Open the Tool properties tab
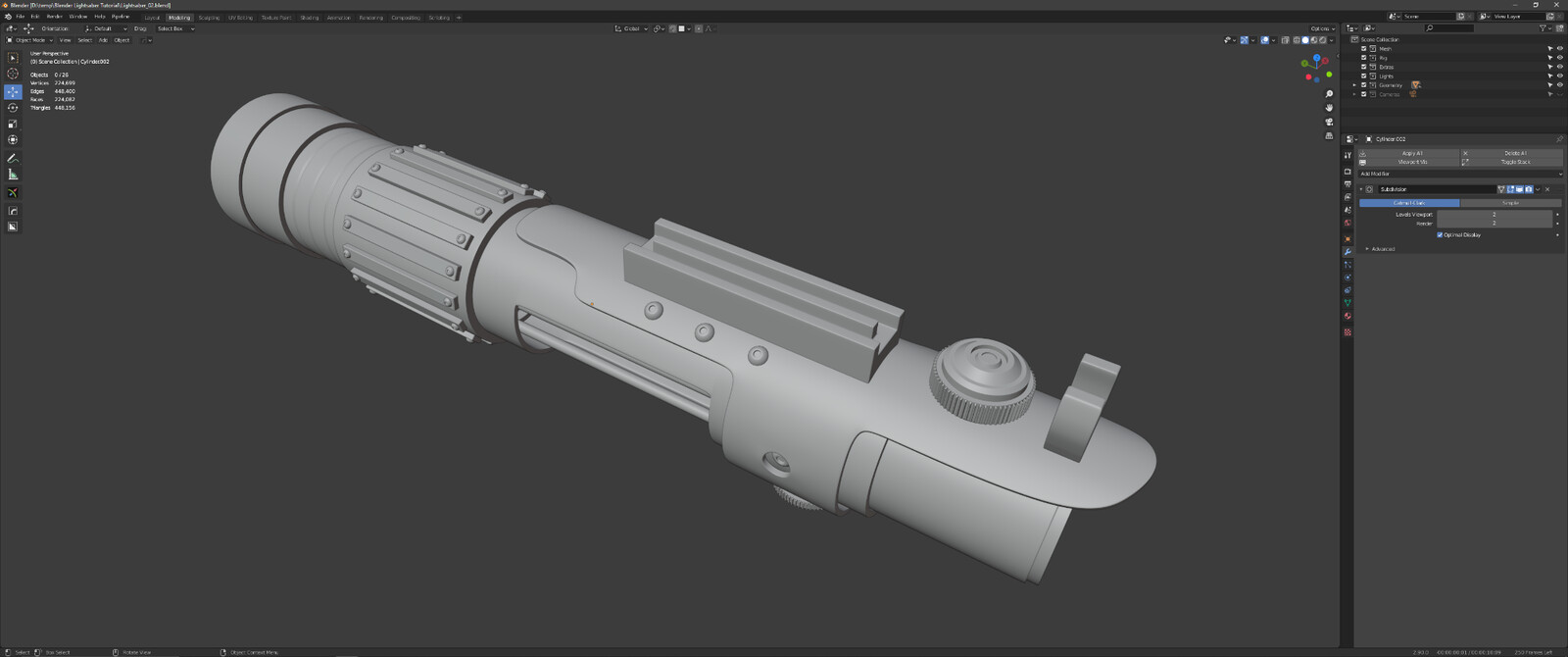 pos(1347,155)
